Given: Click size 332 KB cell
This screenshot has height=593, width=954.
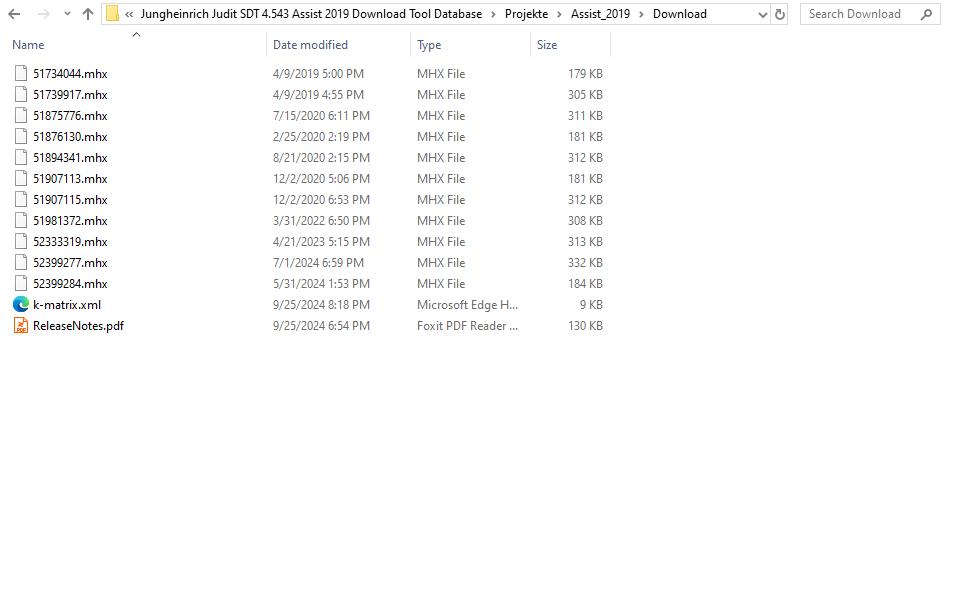Looking at the screenshot, I should (x=585, y=263).
